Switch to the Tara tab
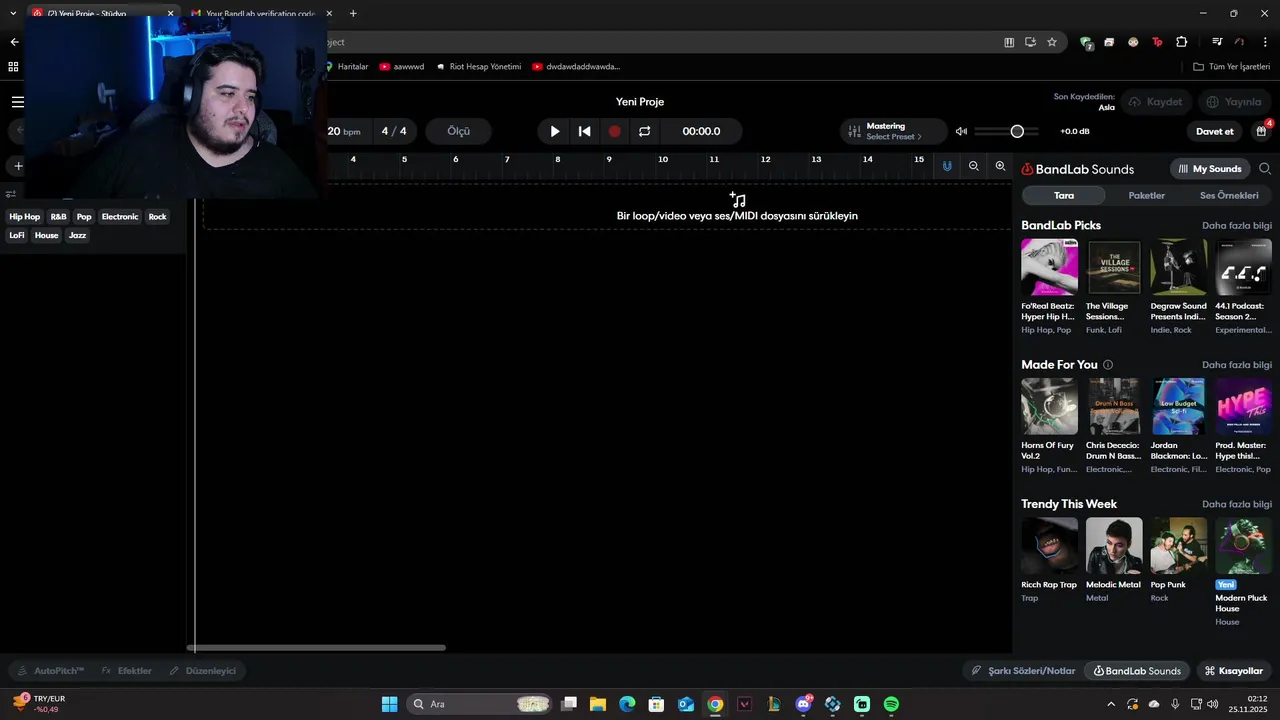This screenshot has width=1280, height=720. pos(1064,195)
